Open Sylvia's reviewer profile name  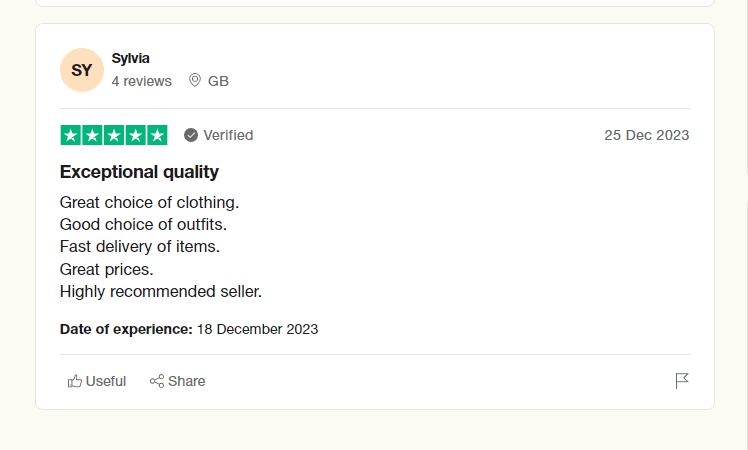coord(131,58)
